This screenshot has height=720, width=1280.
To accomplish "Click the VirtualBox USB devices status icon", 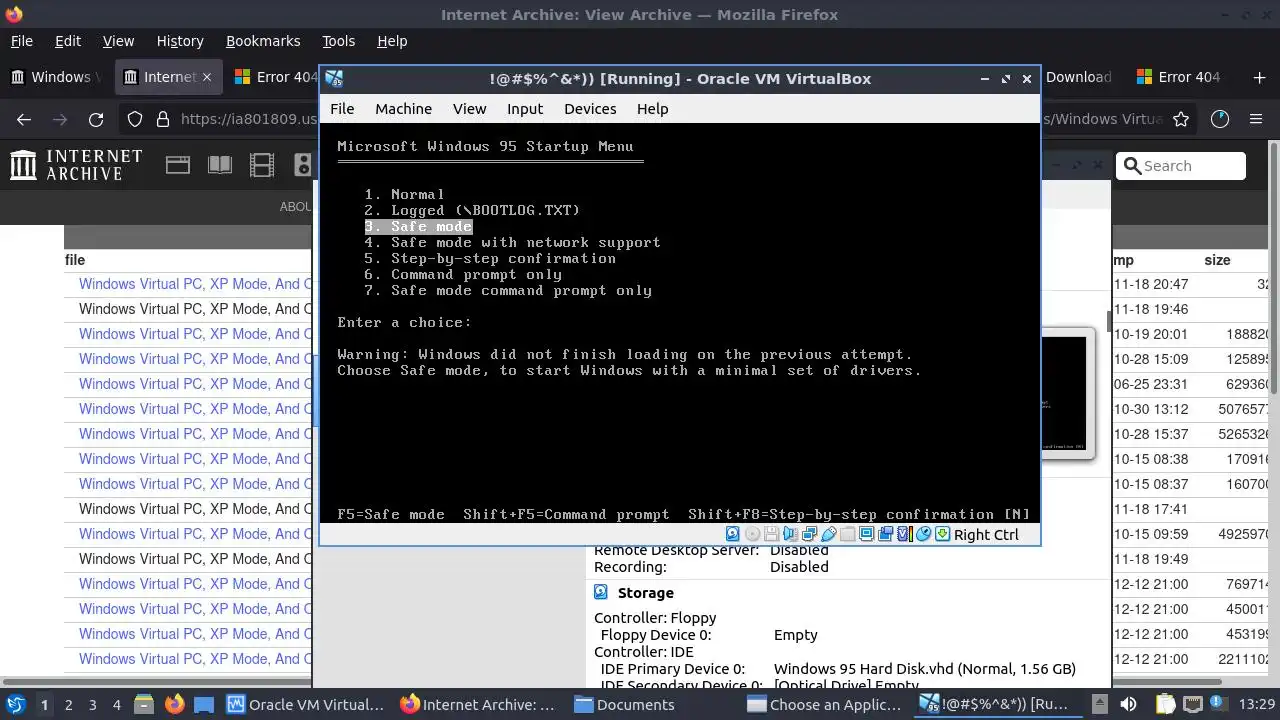I will (x=829, y=534).
